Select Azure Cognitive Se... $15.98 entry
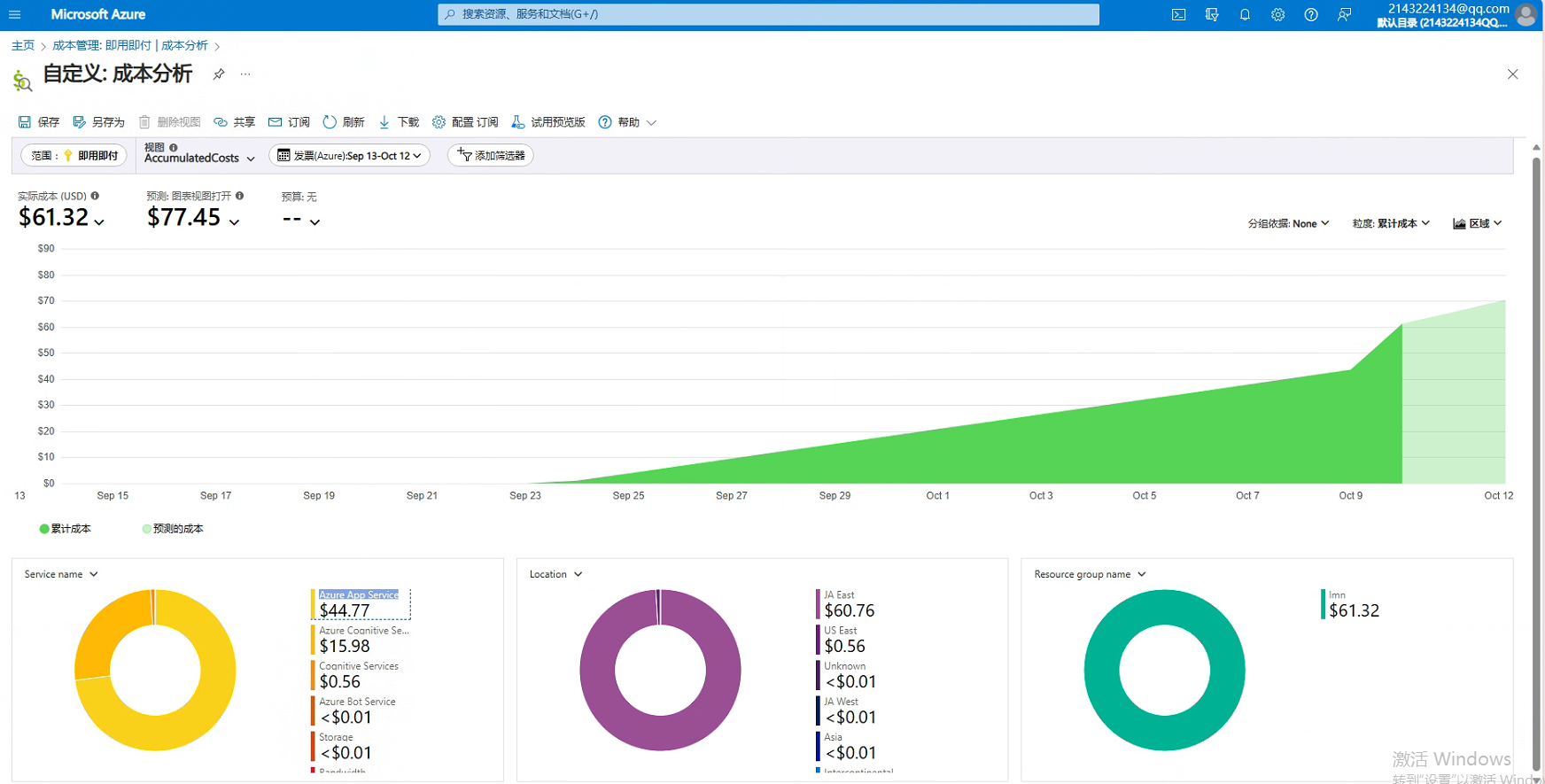The image size is (1545, 784). (x=360, y=640)
